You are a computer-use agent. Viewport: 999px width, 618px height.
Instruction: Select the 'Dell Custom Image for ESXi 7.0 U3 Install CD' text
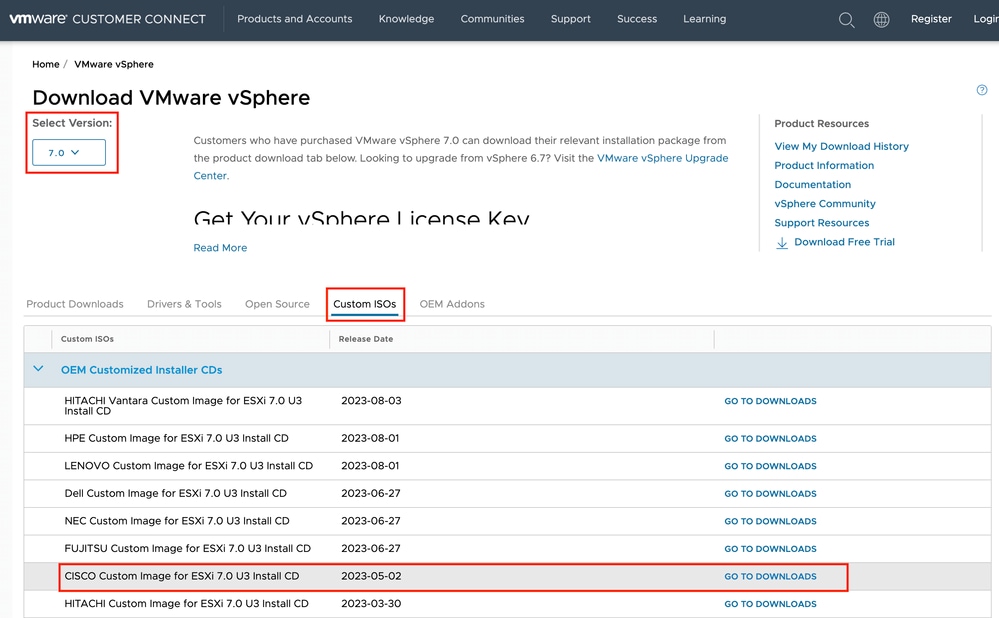pos(175,493)
